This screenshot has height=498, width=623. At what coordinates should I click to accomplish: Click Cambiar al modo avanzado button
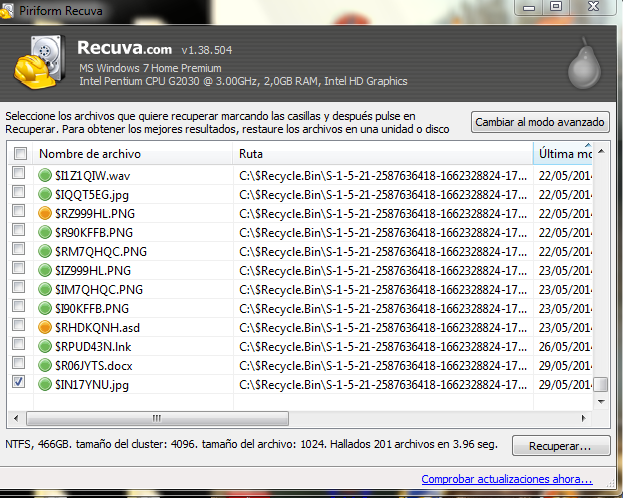540,122
